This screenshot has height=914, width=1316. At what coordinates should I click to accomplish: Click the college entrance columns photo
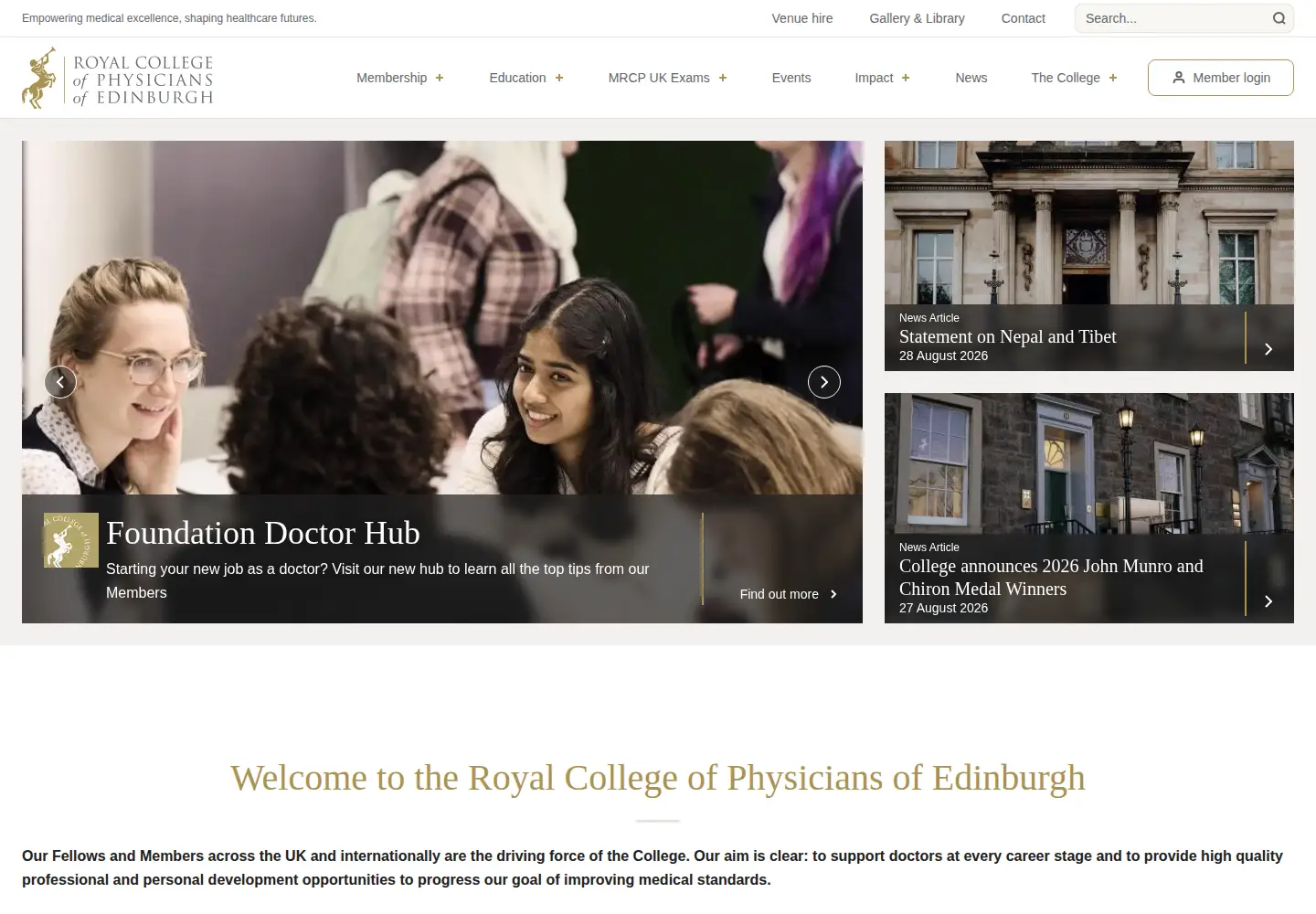1089,222
